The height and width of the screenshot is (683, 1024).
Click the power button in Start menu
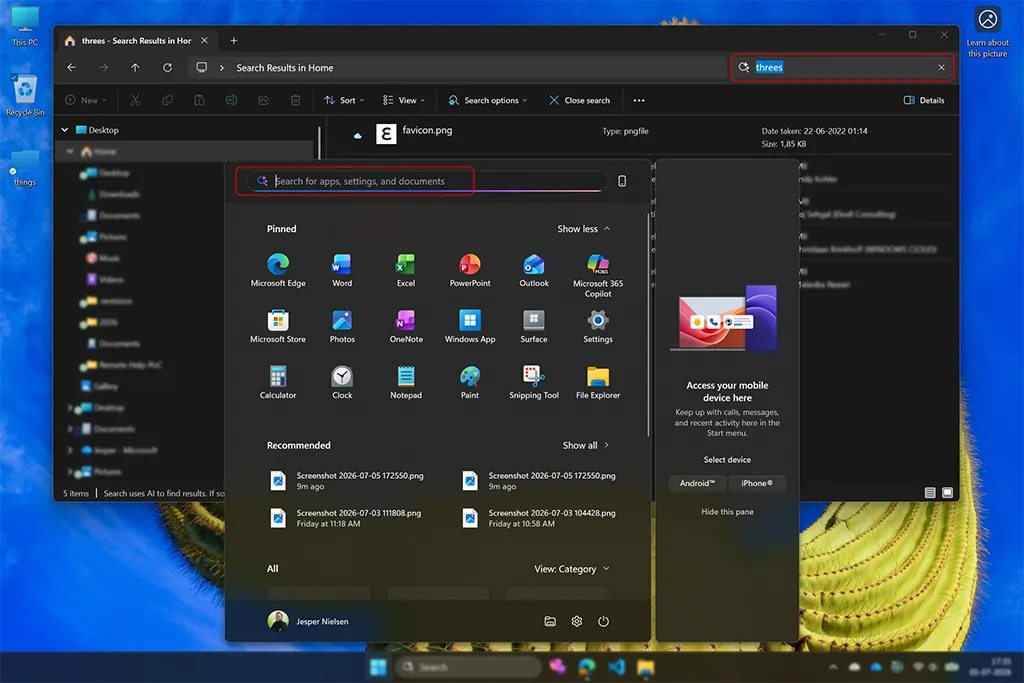click(603, 621)
